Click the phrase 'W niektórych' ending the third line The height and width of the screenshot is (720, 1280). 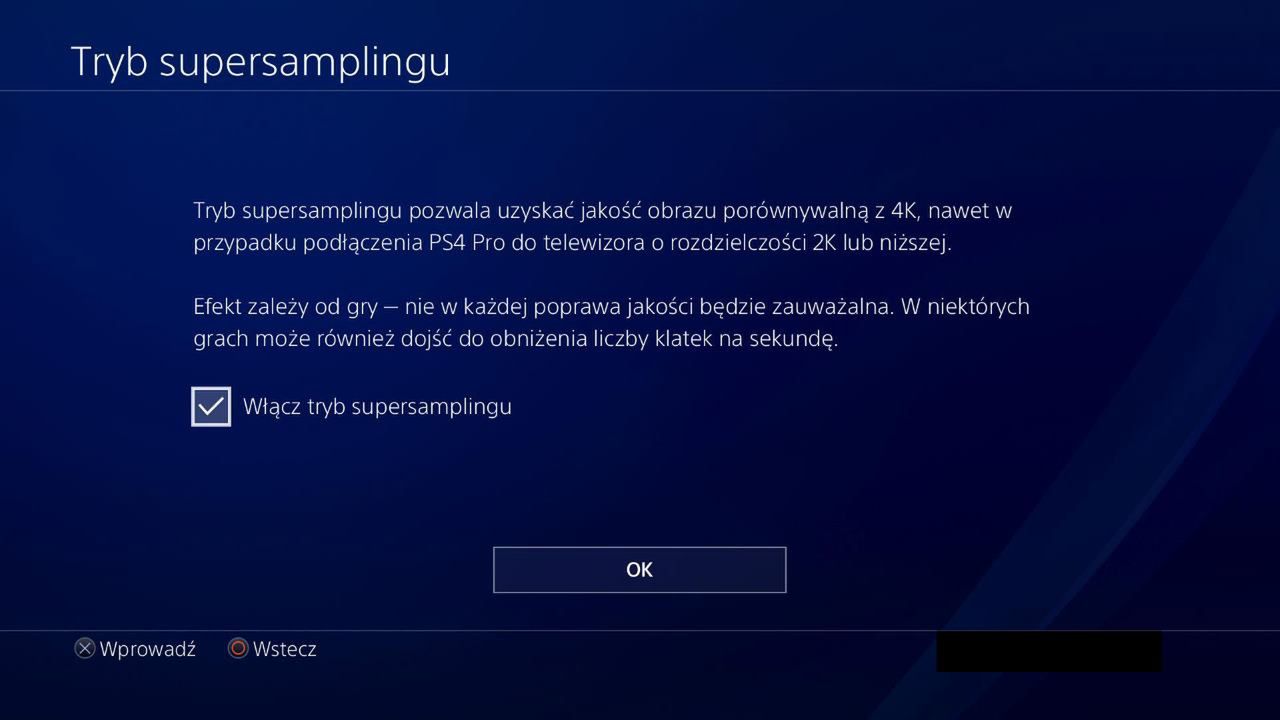965,307
